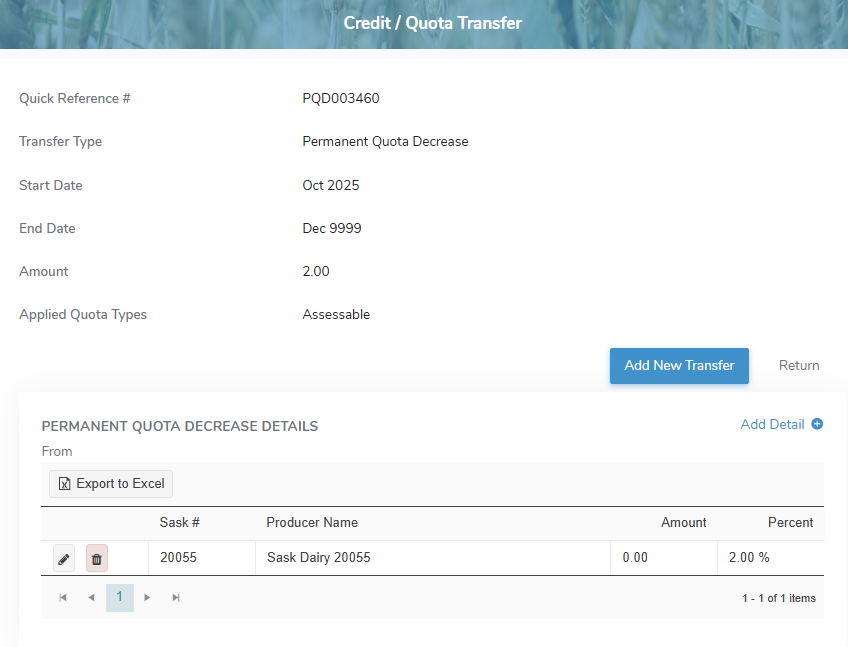Click the Return link
Screen dimensions: 848x647
pyautogui.click(x=799, y=366)
